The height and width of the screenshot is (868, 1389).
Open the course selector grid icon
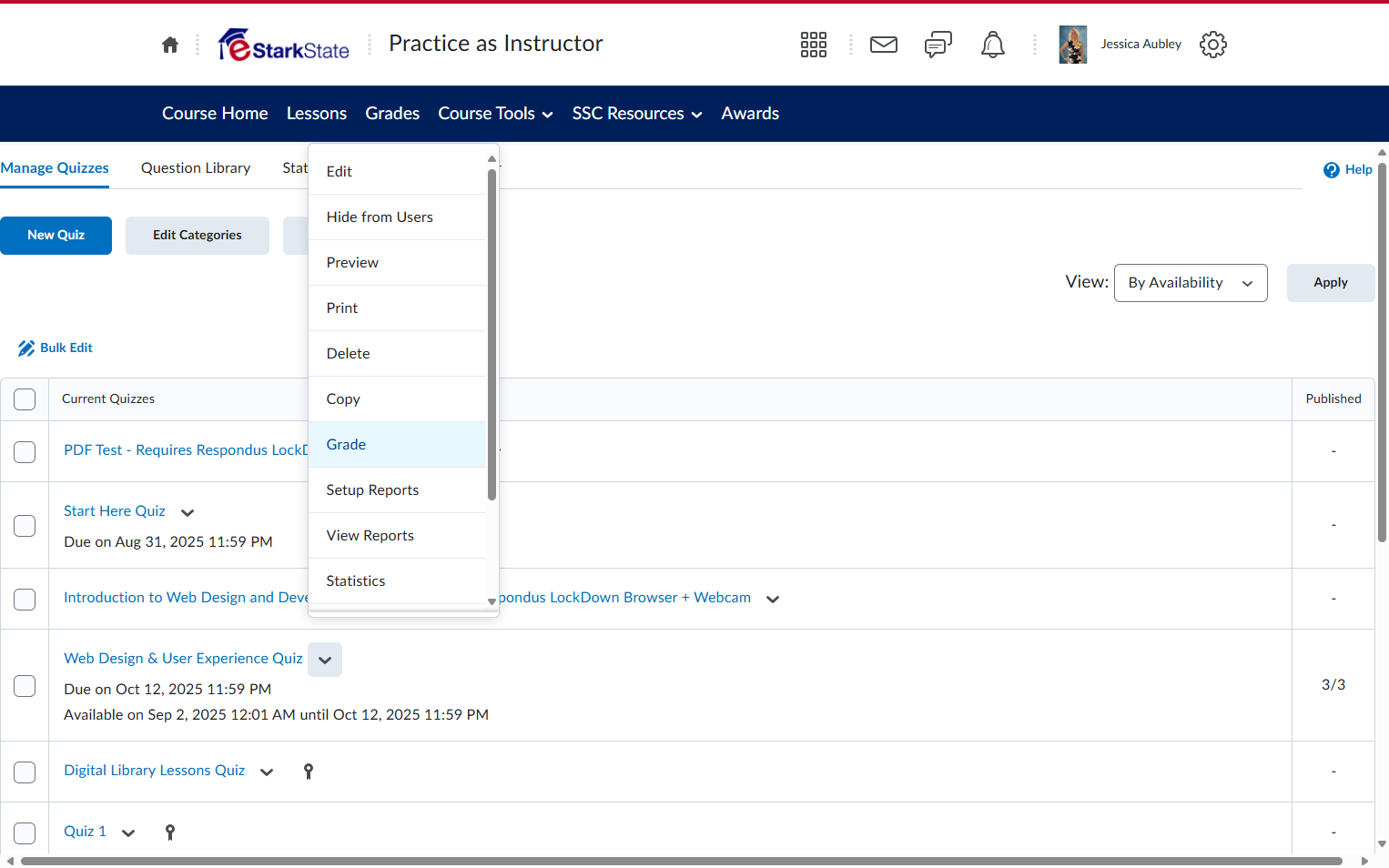(814, 45)
